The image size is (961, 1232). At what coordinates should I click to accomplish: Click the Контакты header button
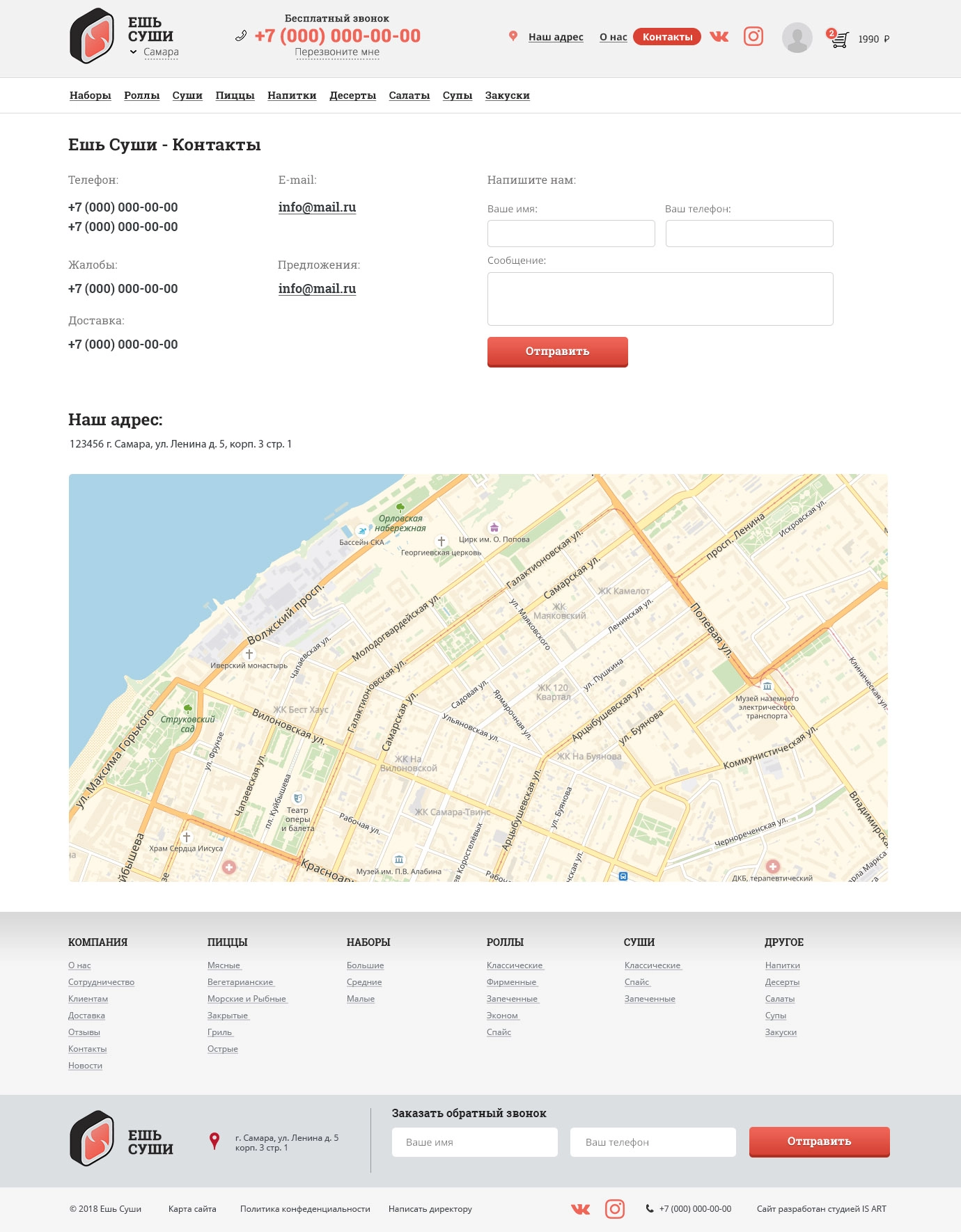(x=667, y=37)
